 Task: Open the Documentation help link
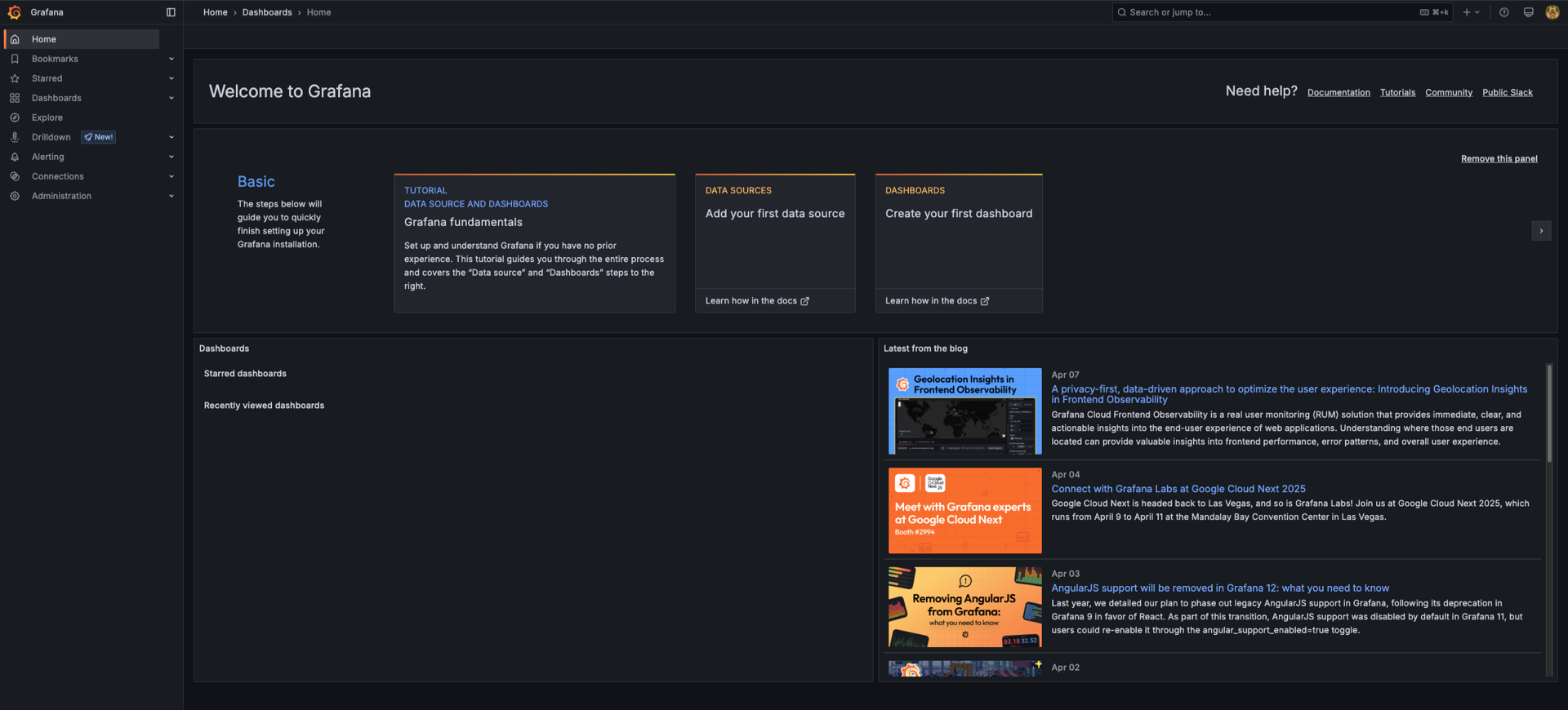(1339, 93)
